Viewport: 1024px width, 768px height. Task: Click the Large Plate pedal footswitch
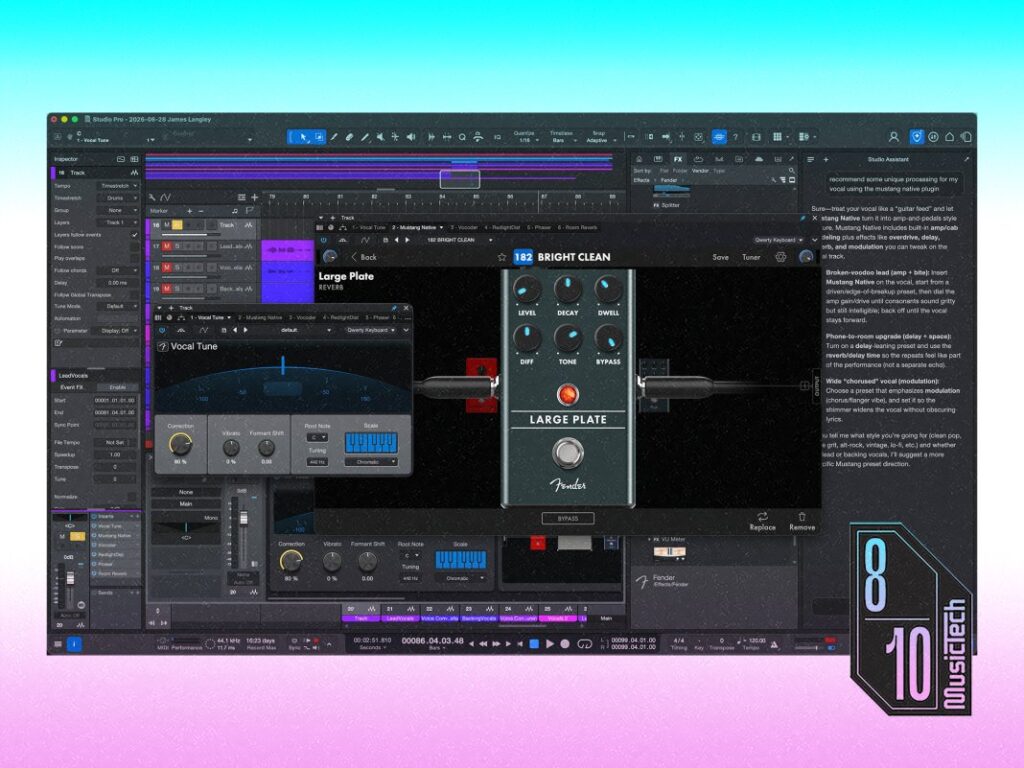tap(568, 452)
